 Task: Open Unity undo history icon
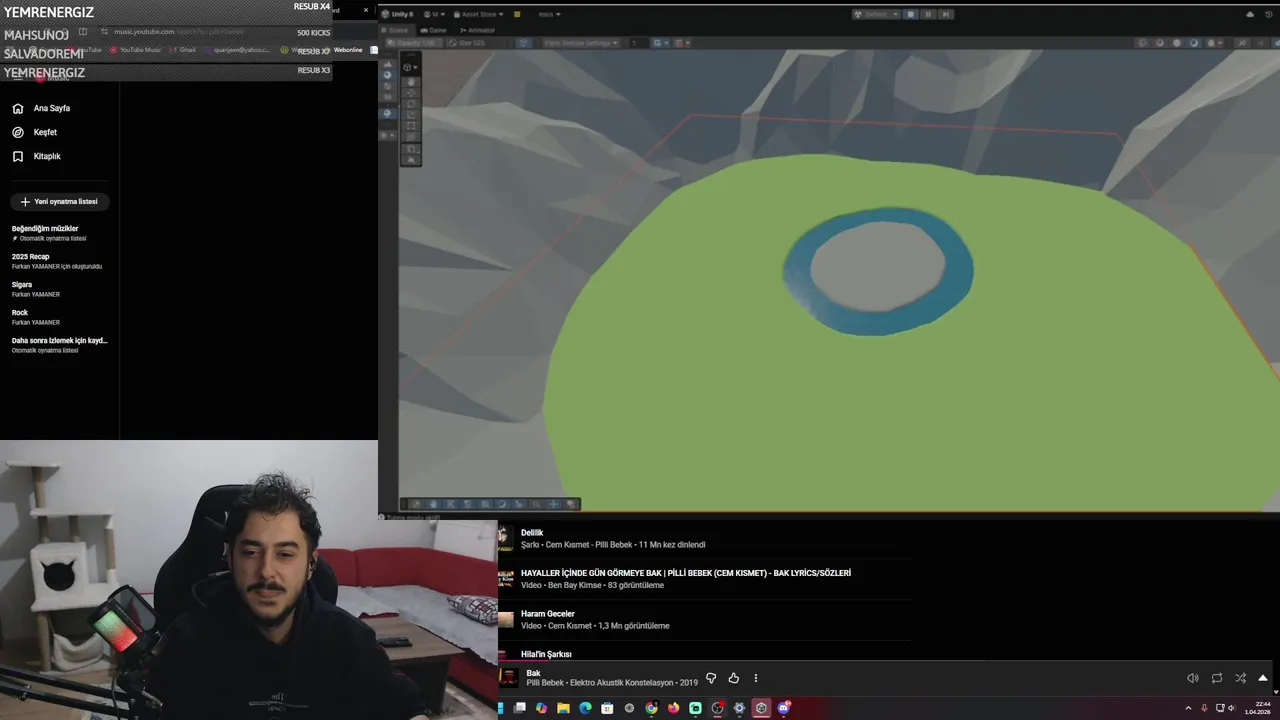click(x=1268, y=14)
